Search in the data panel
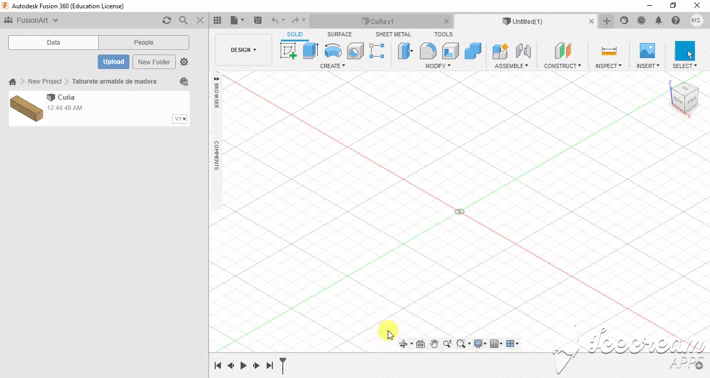This screenshot has width=710, height=378. (x=183, y=20)
